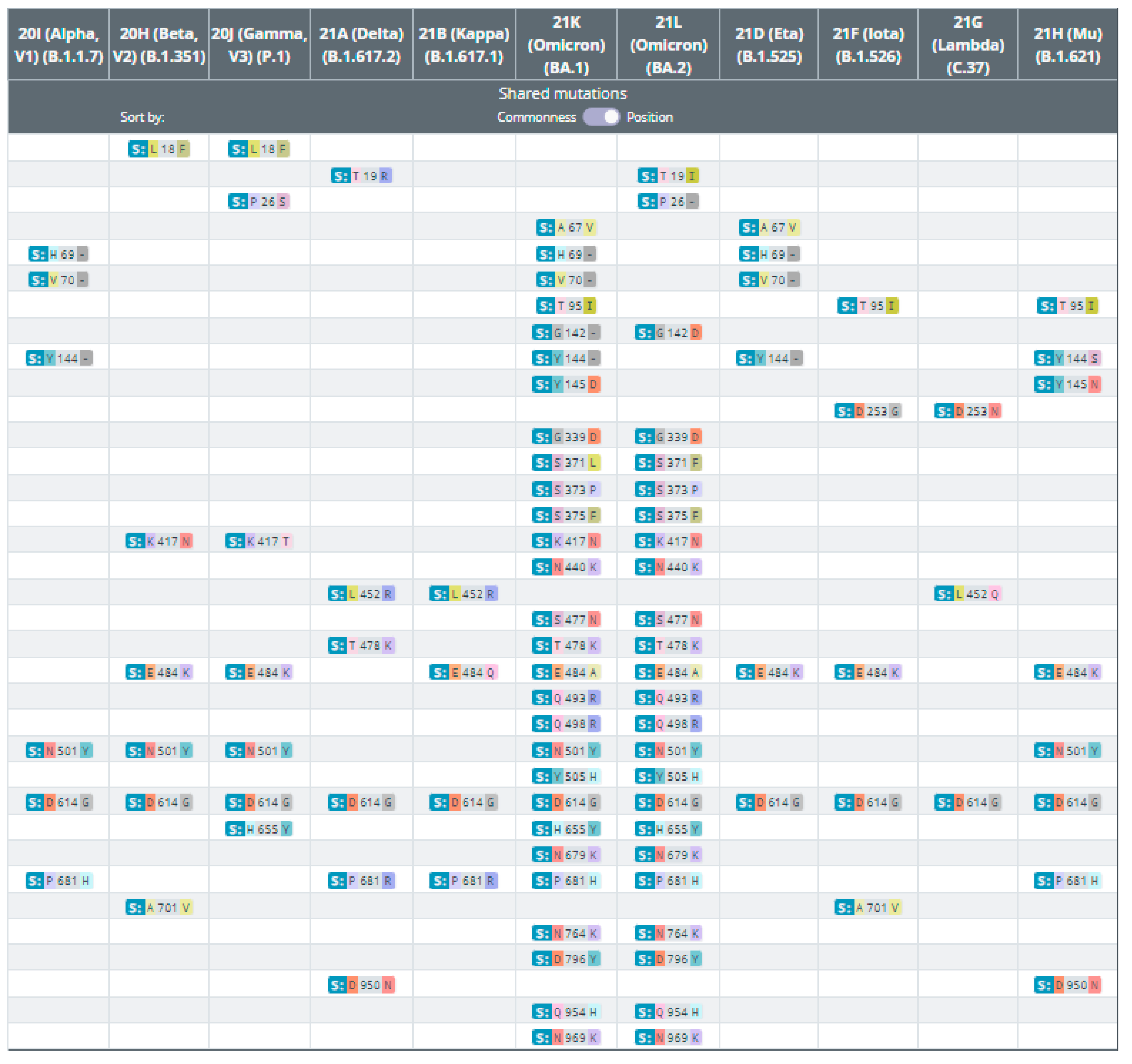This screenshot has height=1064, width=1132.
Task: Click S:P26S badge under Gamma
Action: click(259, 201)
